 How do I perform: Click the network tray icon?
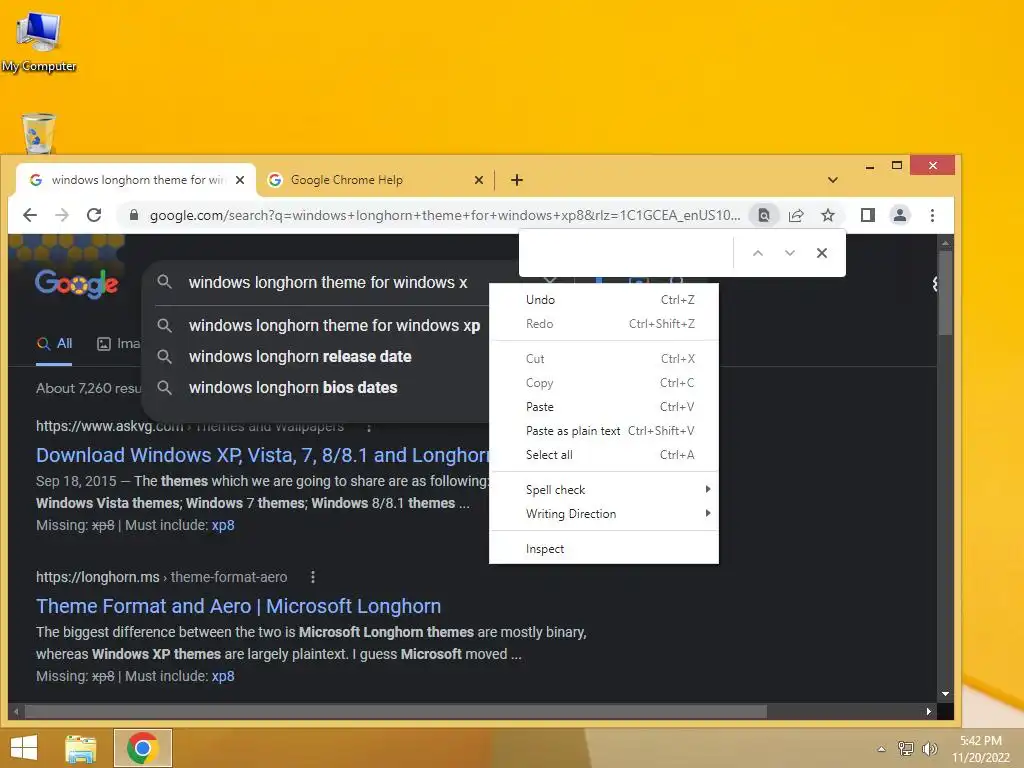(x=906, y=748)
